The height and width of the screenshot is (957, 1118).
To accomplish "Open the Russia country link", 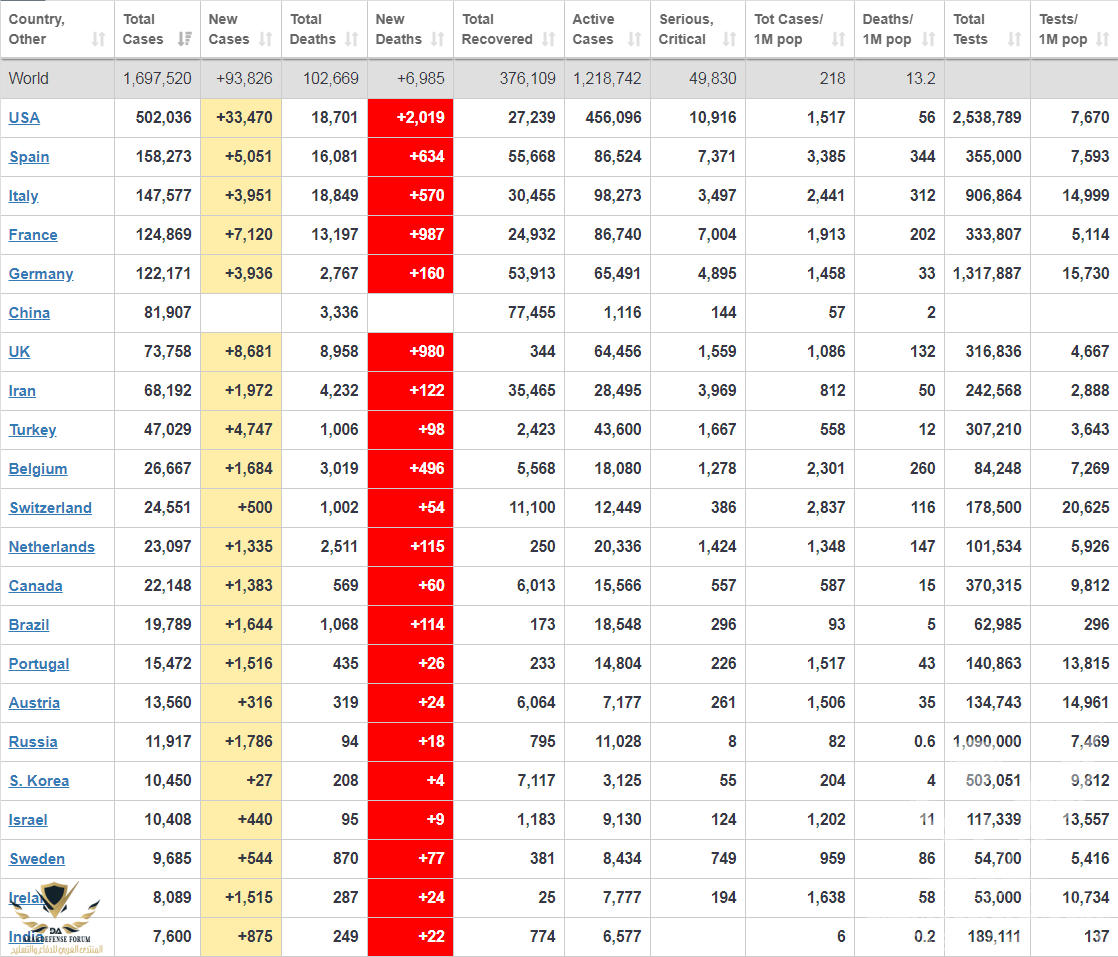I will (x=33, y=742).
